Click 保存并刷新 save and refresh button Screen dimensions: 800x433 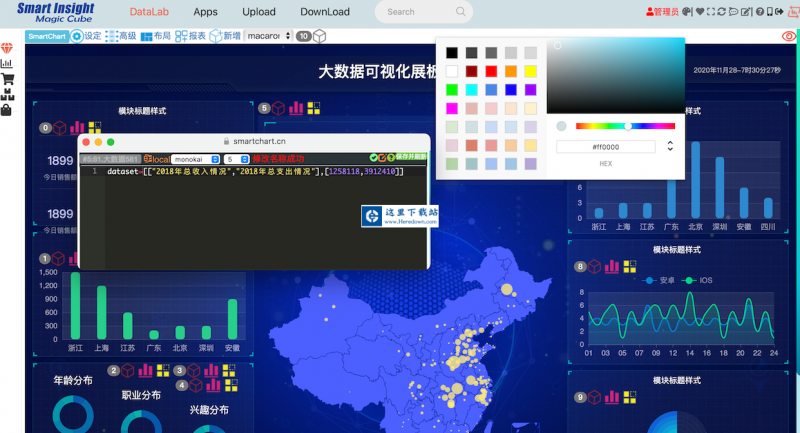tap(410, 157)
